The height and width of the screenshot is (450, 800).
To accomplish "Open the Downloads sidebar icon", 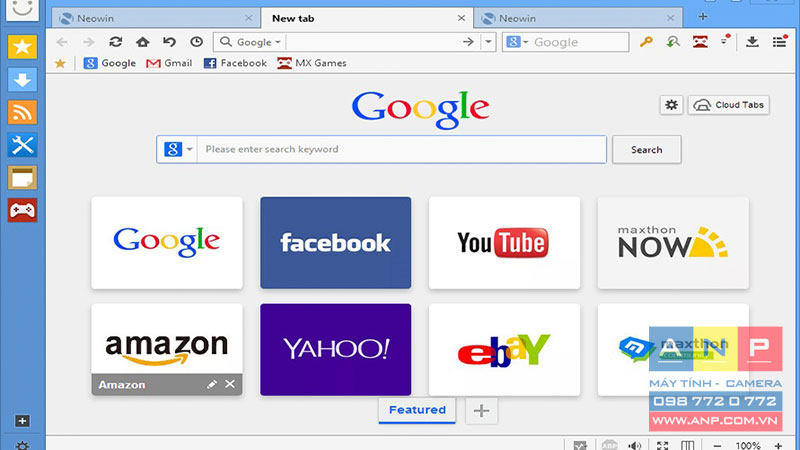I will (22, 80).
